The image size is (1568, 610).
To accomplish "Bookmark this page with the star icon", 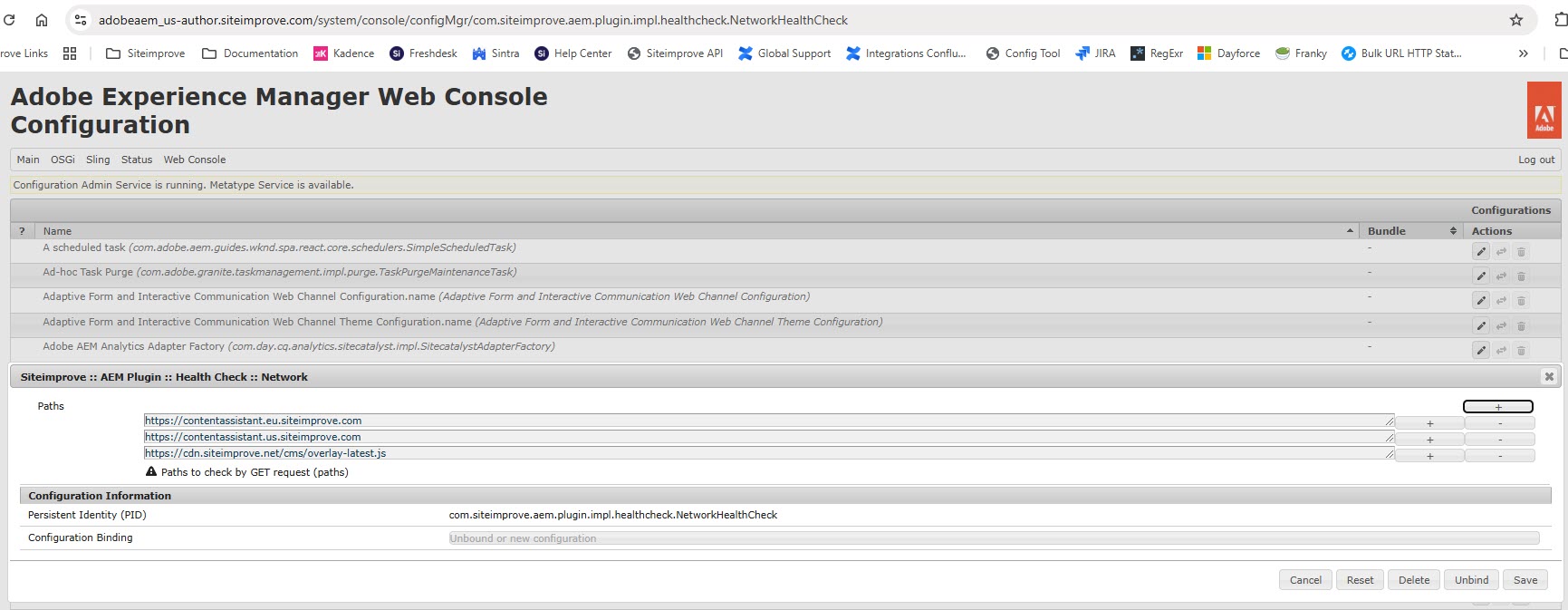I will (x=1516, y=20).
